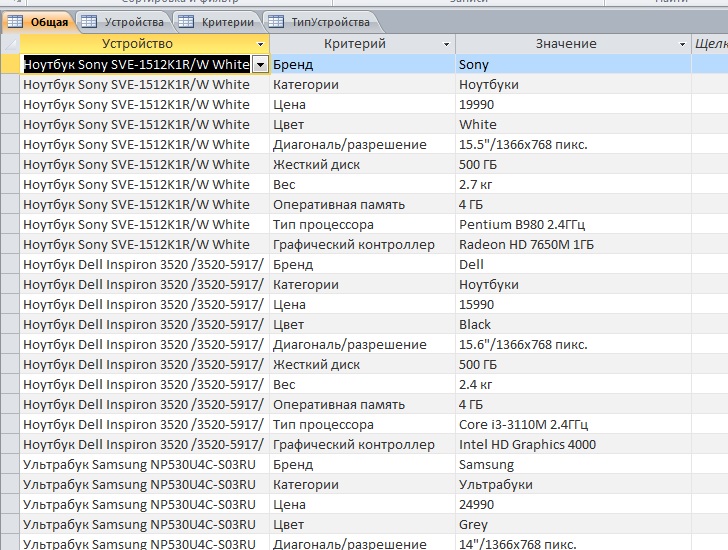The image size is (728, 550).
Task: Click the Sony row Оперативная память cell
Action: tap(362, 204)
